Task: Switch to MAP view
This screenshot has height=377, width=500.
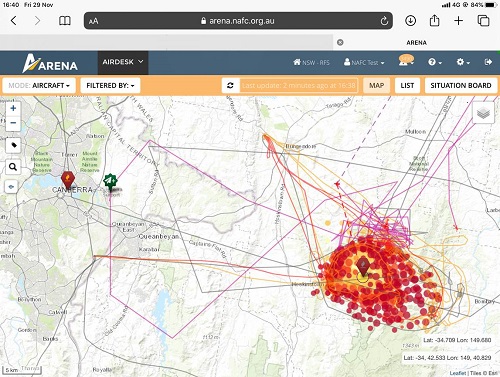Action: coord(377,86)
